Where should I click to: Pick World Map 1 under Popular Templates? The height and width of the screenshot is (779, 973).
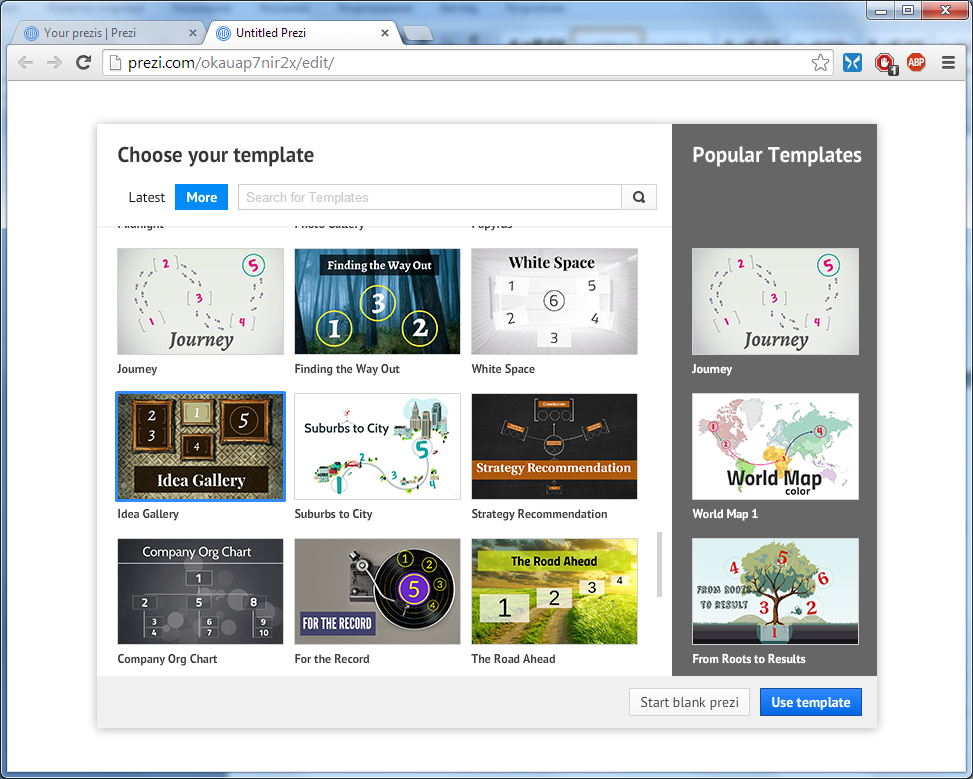(x=775, y=446)
